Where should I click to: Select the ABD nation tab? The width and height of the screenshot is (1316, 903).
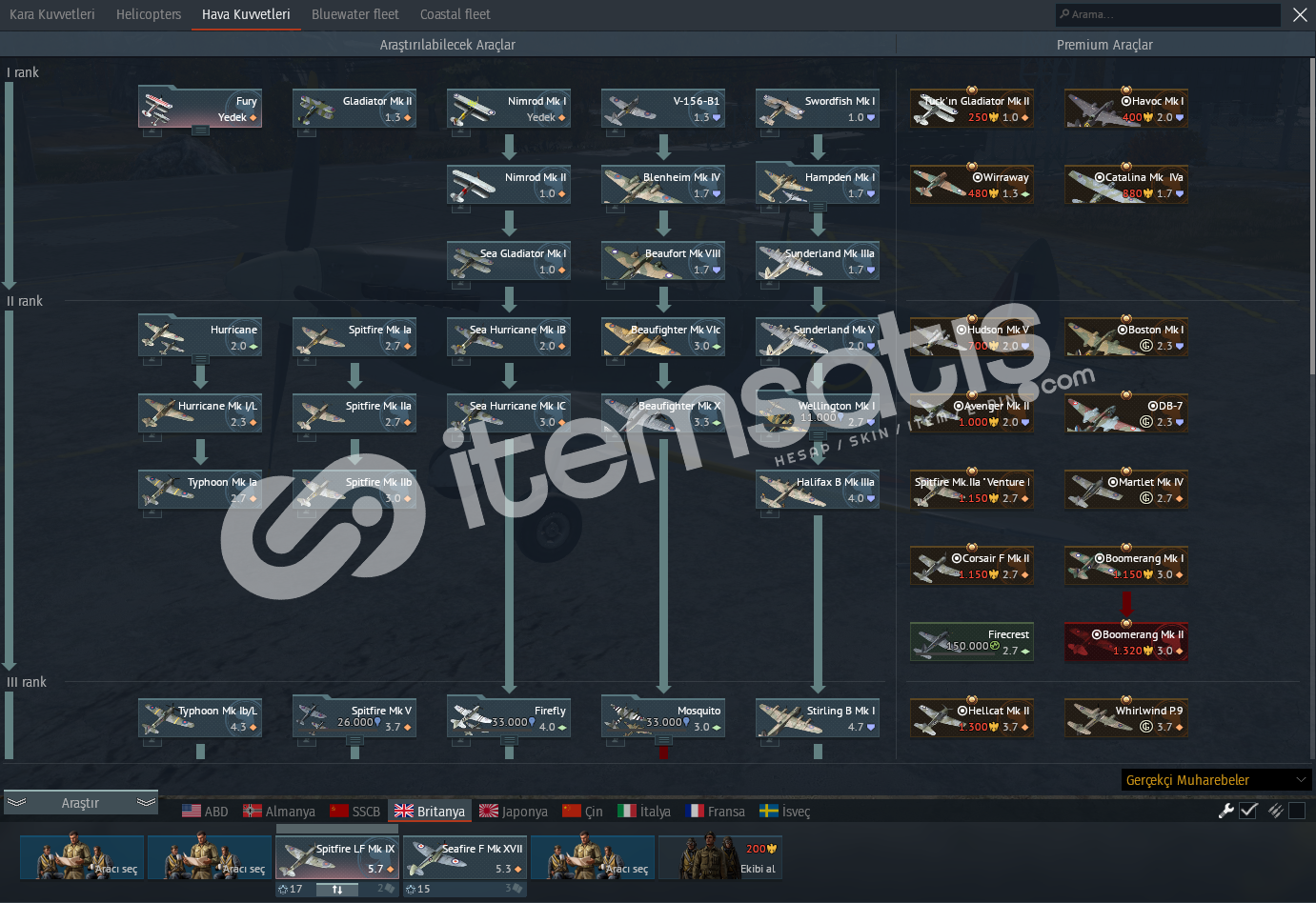click(x=205, y=812)
